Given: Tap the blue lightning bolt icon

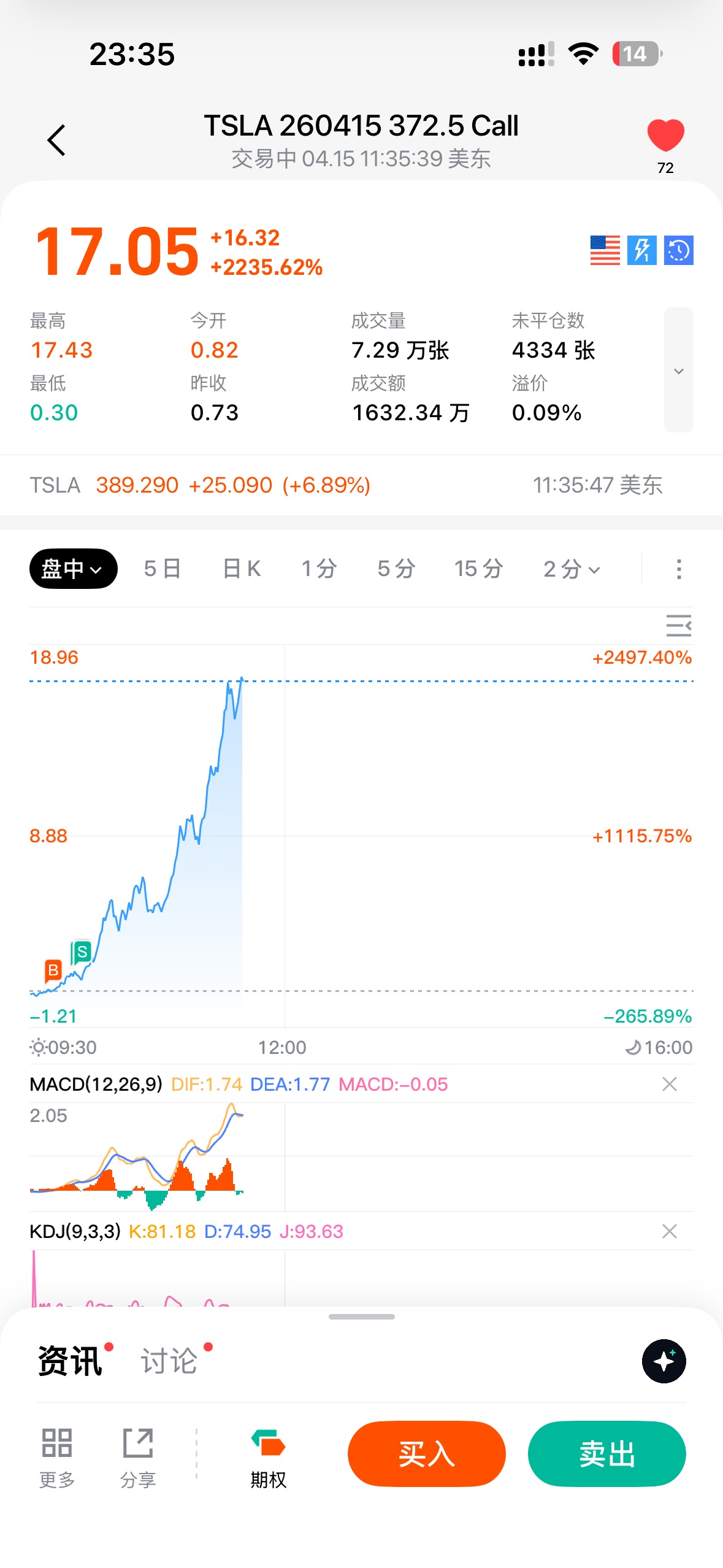Looking at the screenshot, I should 641,250.
